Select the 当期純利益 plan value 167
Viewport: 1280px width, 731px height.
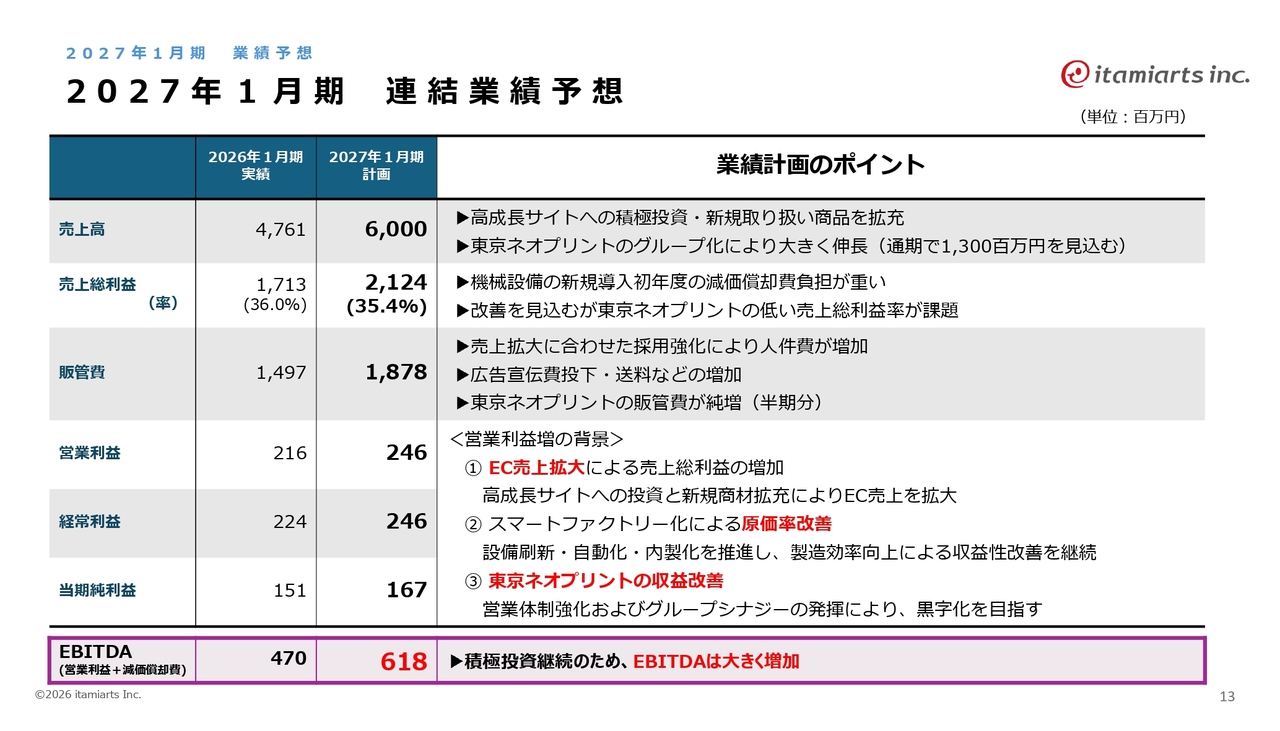(406, 590)
